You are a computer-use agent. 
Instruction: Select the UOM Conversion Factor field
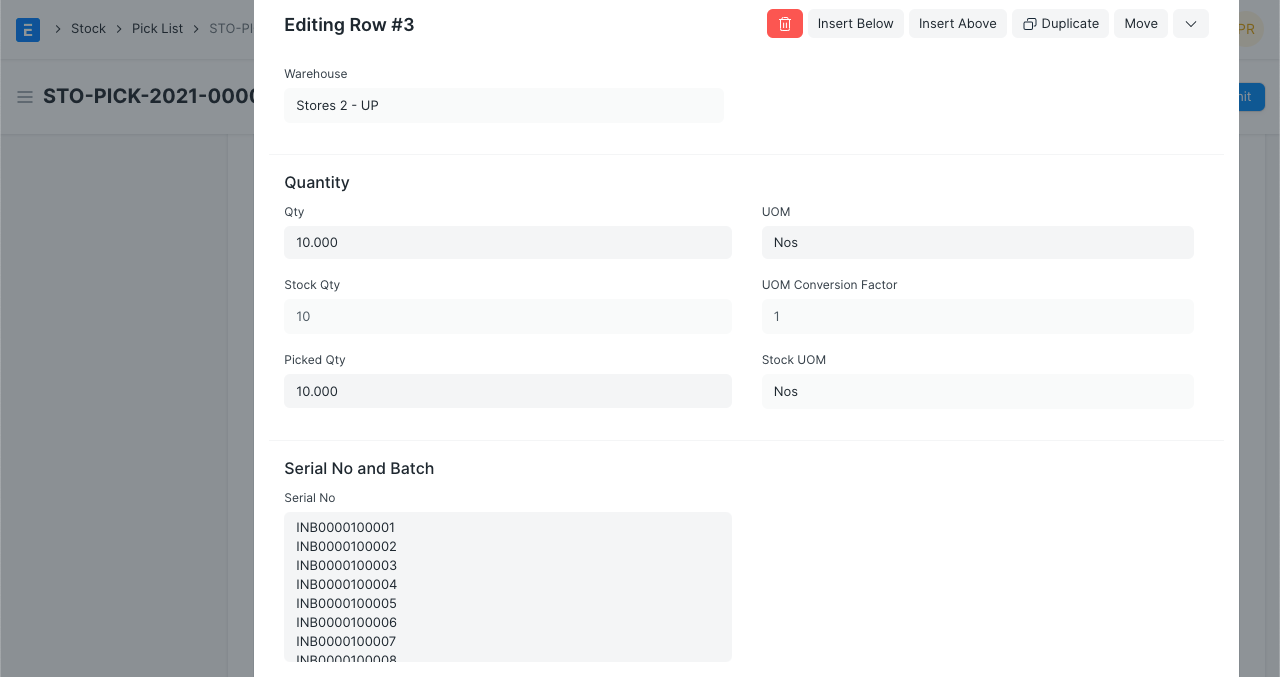pos(977,317)
